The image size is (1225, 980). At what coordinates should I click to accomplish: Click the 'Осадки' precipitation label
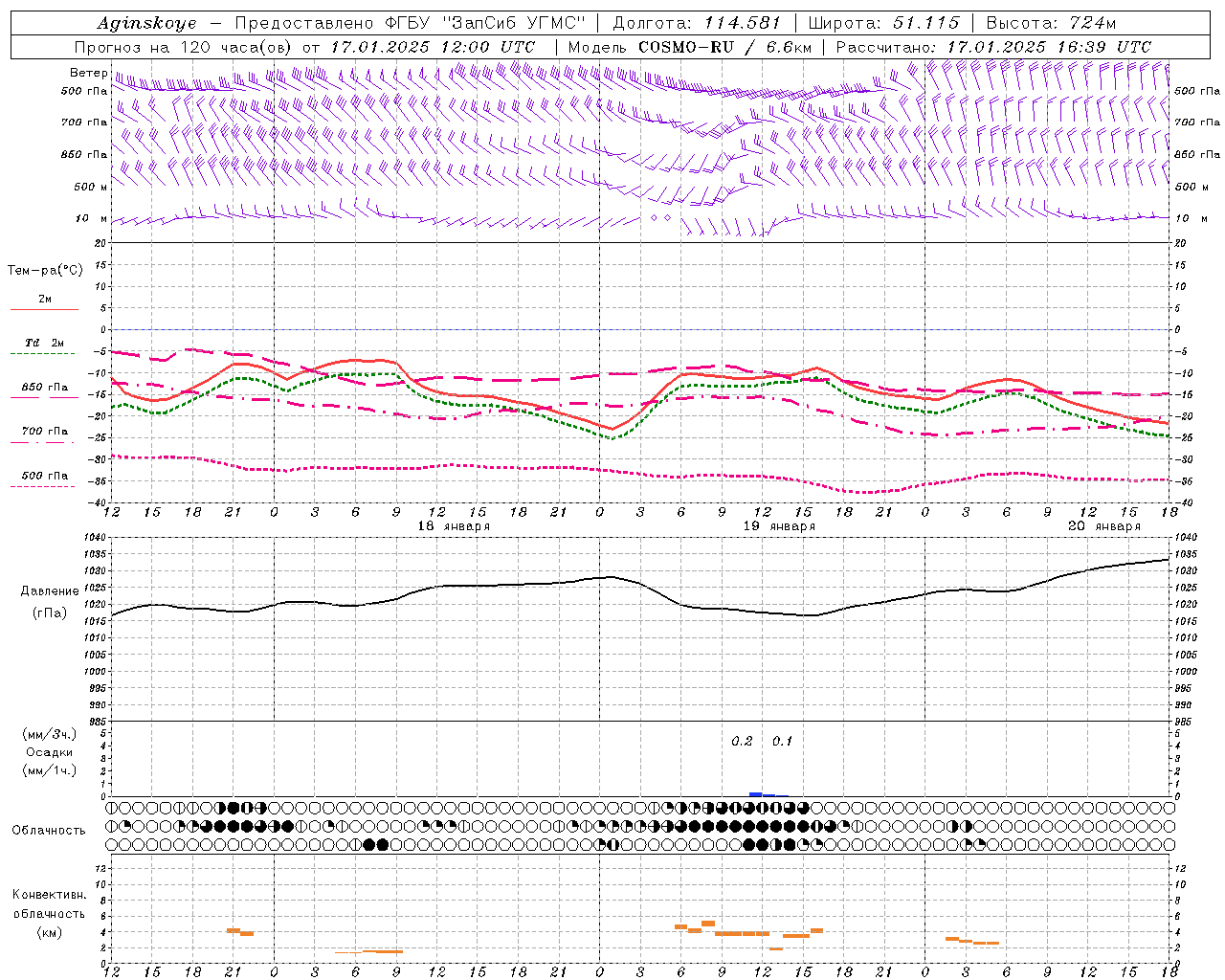tap(49, 752)
